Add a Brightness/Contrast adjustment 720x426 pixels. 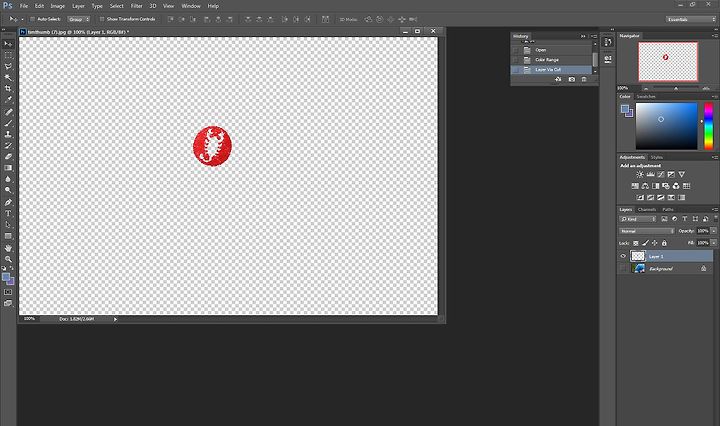click(640, 174)
